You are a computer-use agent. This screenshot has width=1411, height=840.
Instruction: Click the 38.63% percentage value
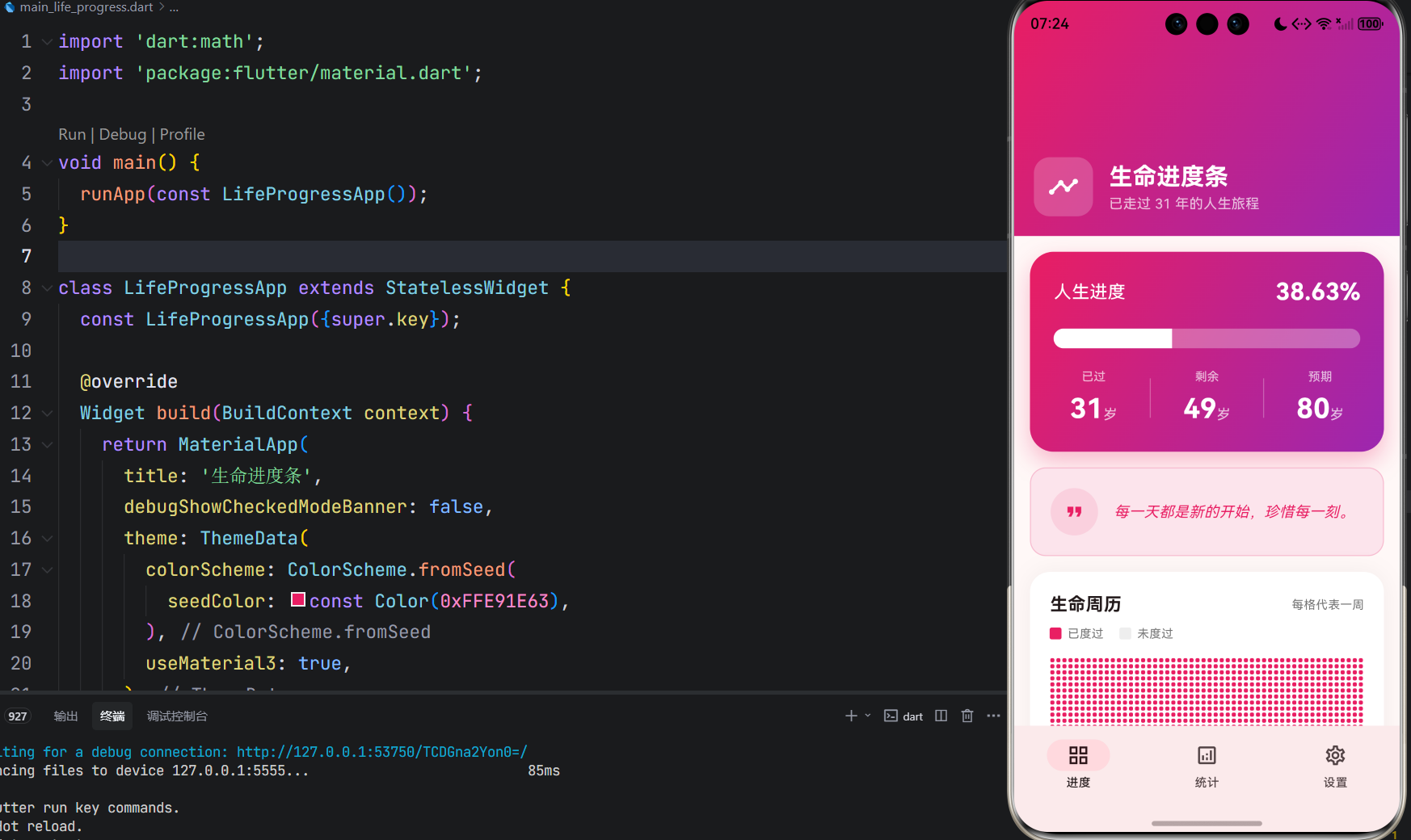(x=1317, y=292)
